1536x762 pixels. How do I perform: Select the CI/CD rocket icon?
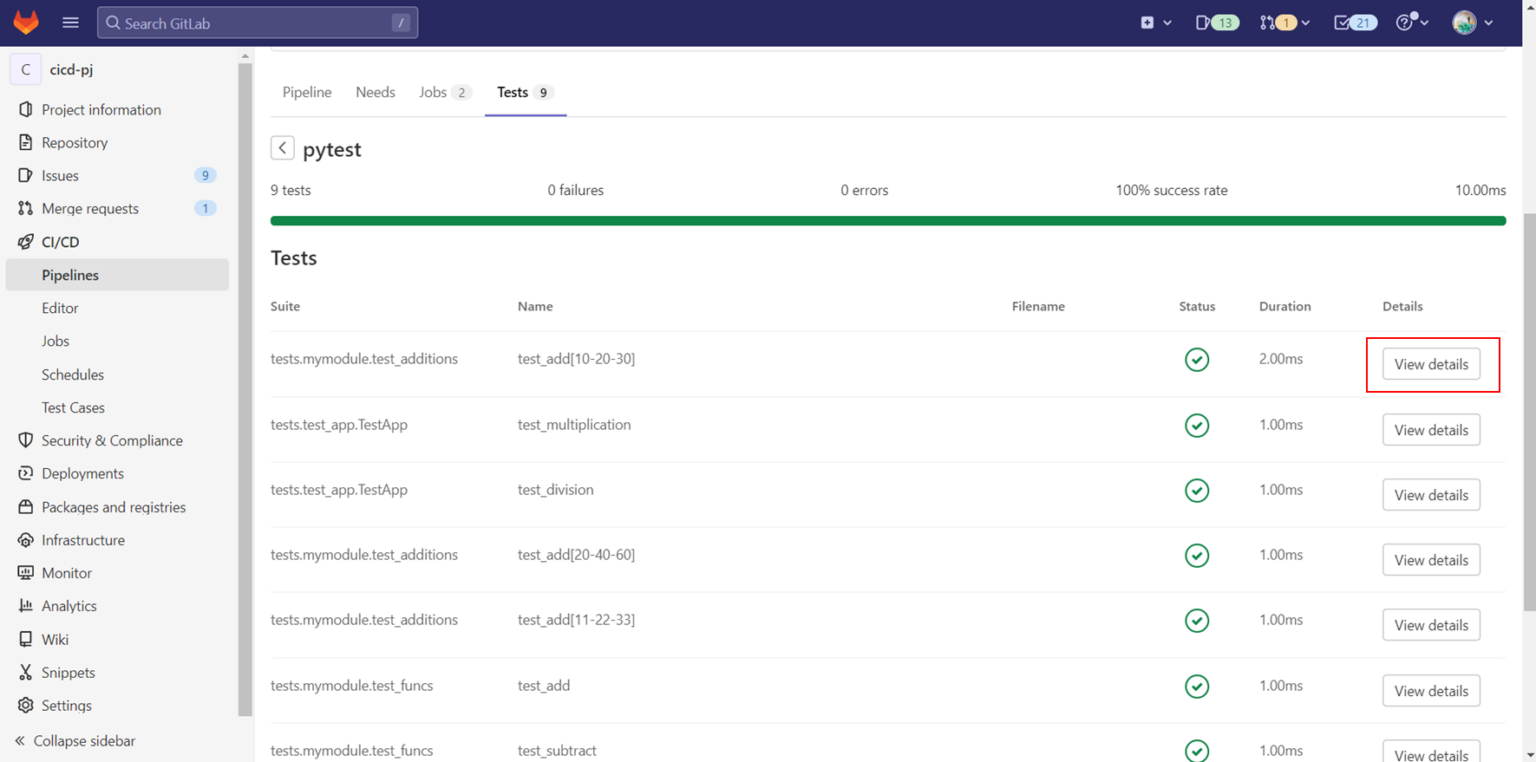tap(26, 241)
